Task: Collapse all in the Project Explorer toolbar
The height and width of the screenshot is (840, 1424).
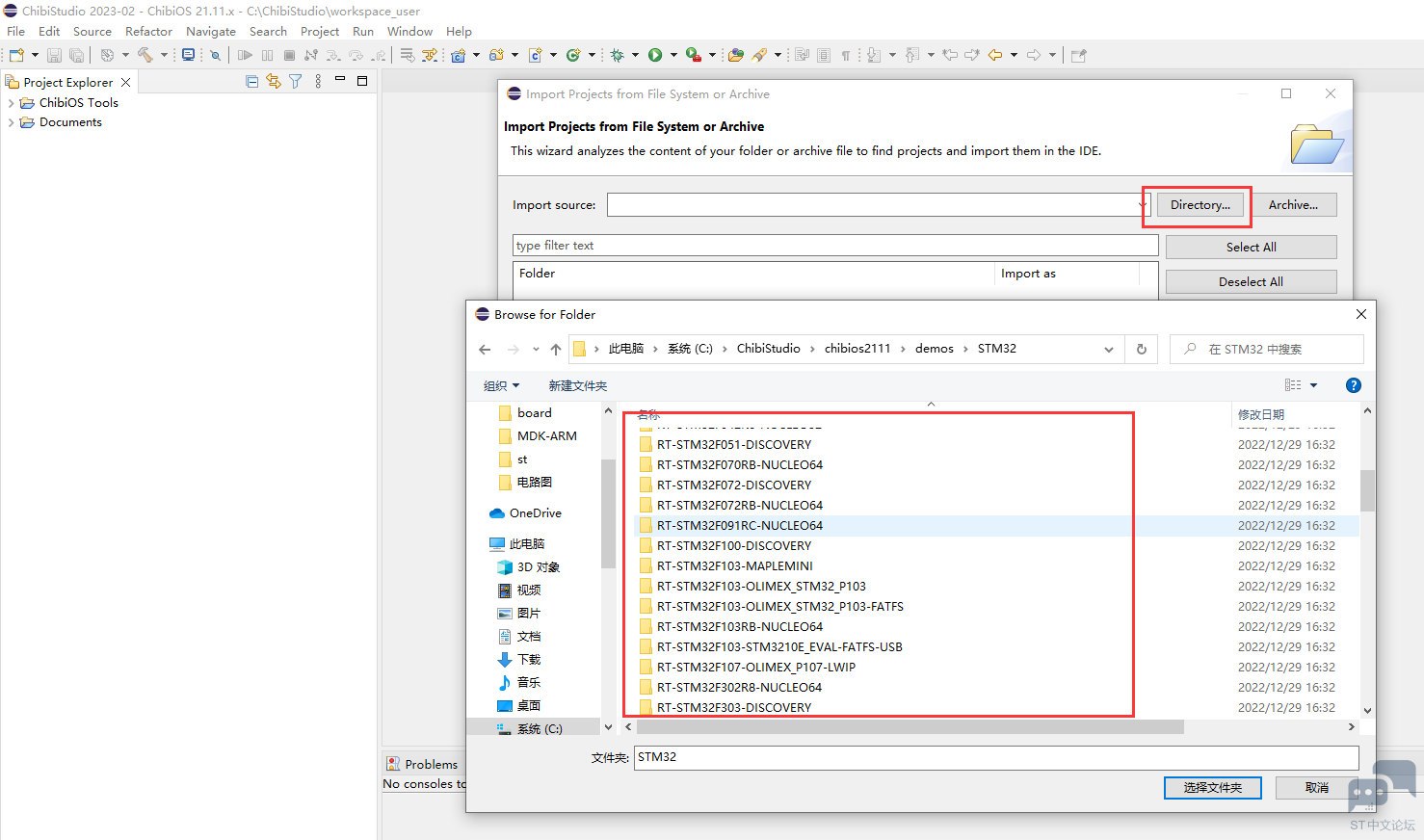Action: click(x=252, y=82)
